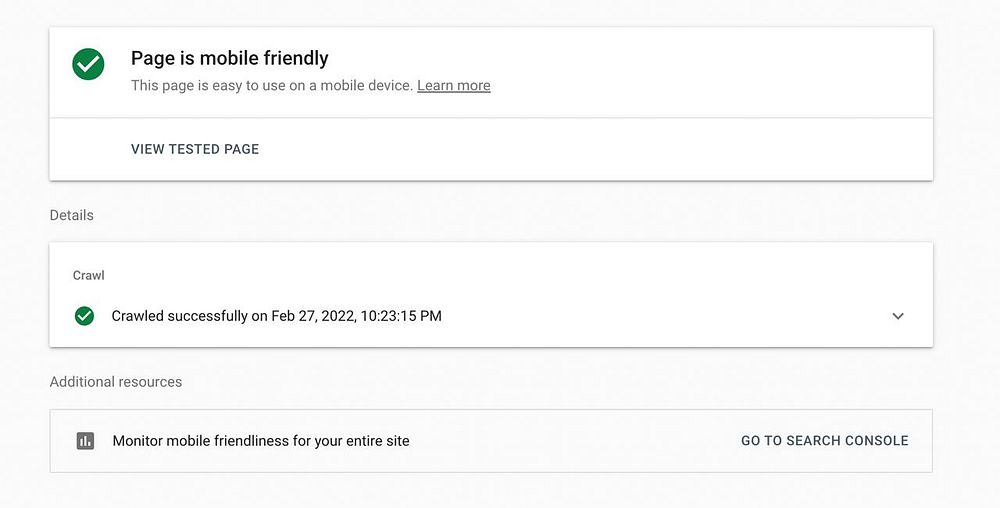Click the Additional resources heading
Screen dimensions: 1000x508
pos(116,382)
